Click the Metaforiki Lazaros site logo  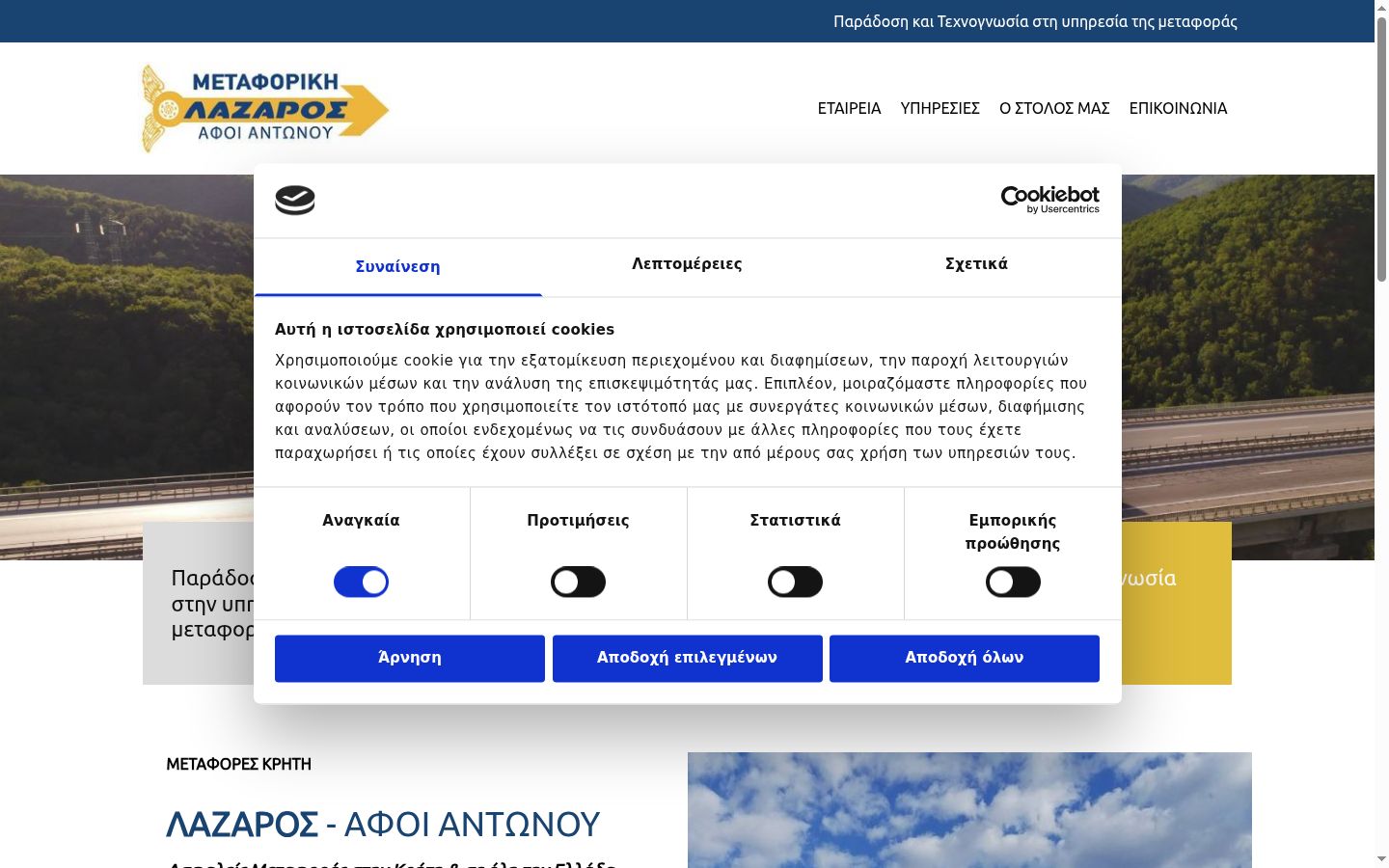265,108
